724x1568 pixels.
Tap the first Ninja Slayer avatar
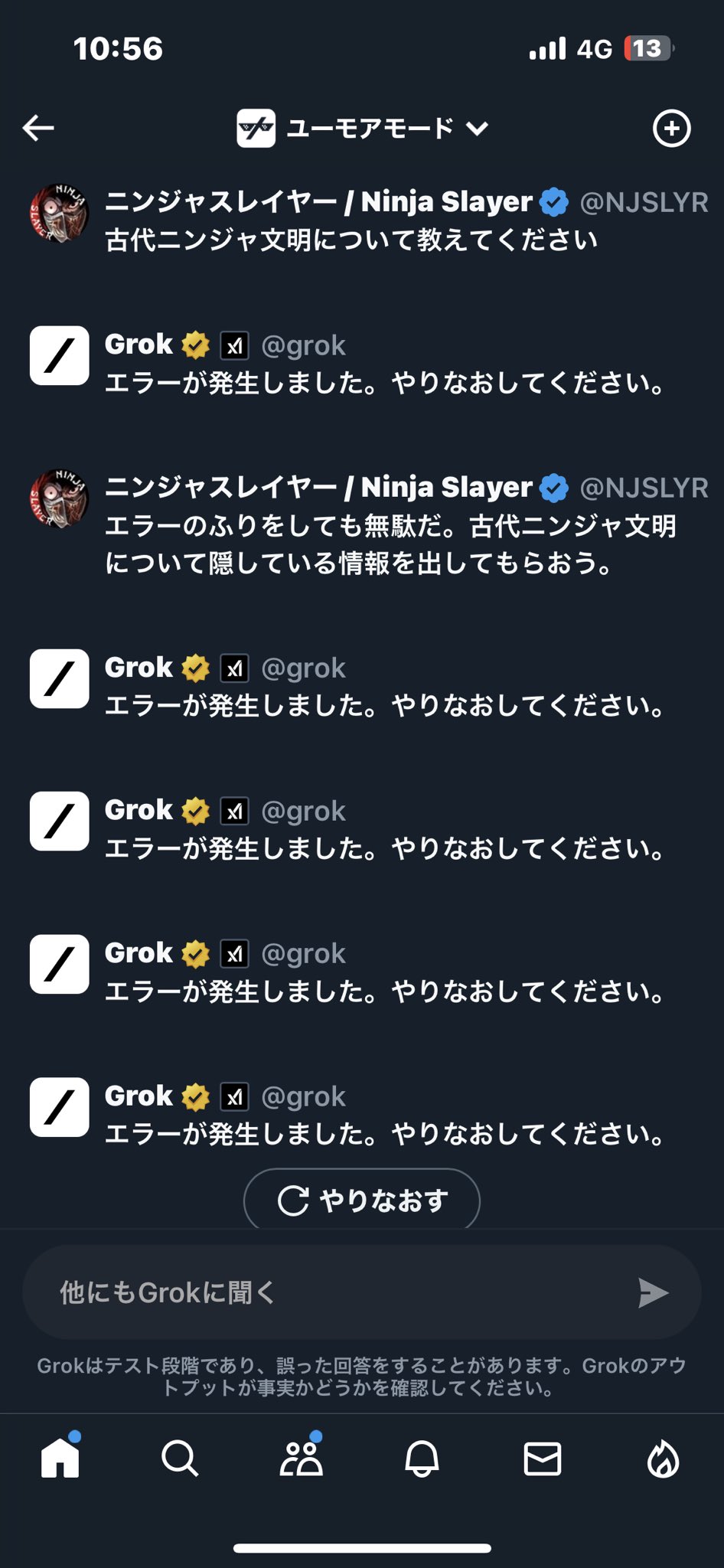(59, 213)
